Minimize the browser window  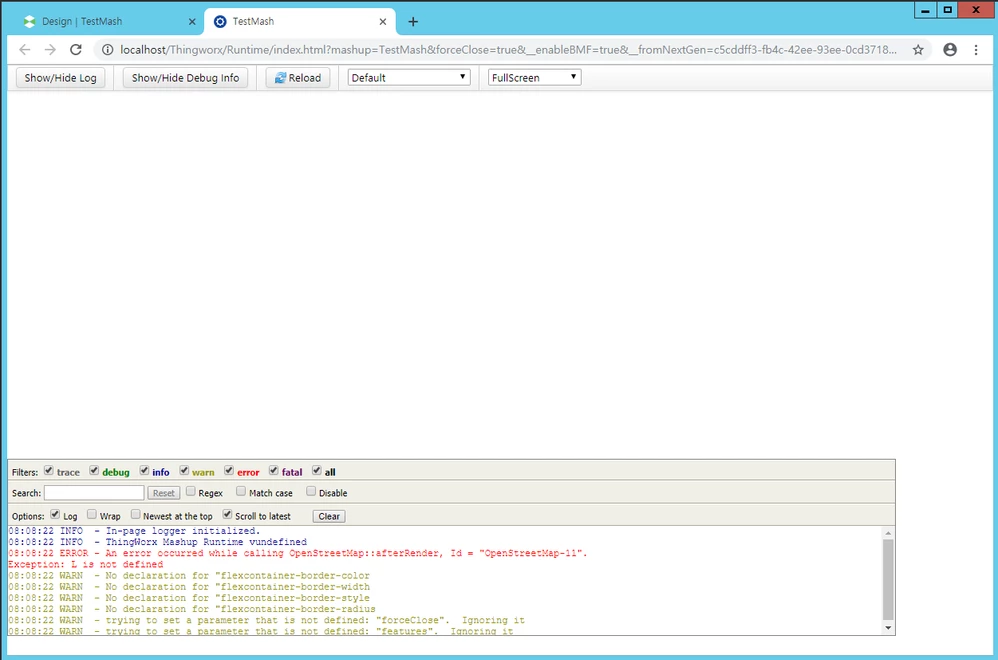tap(925, 10)
